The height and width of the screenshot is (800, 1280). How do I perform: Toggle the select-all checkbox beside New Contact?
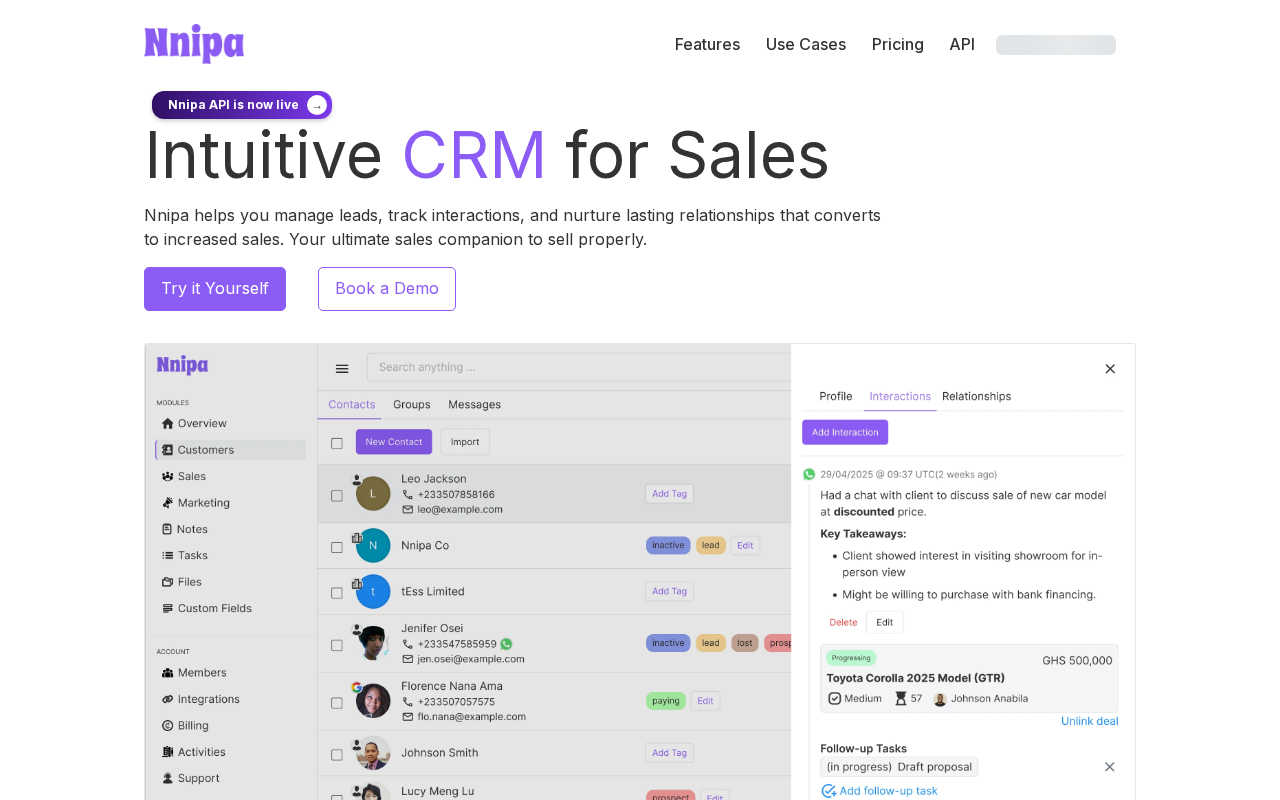coord(337,443)
